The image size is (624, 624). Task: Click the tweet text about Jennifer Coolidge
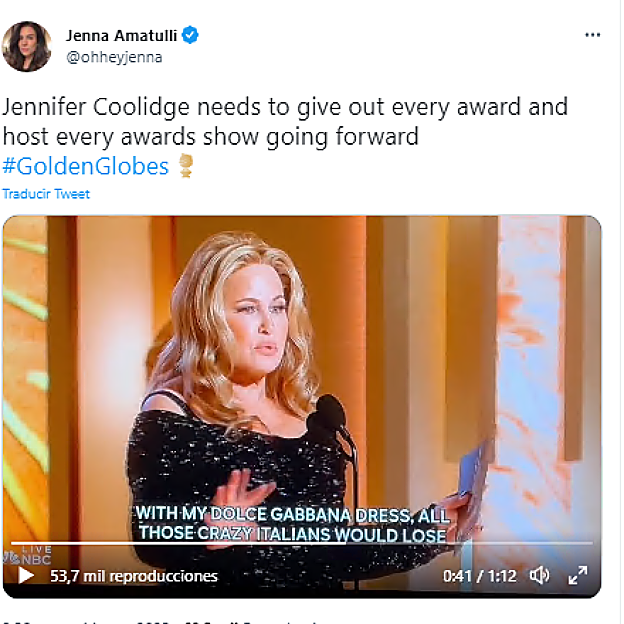pos(285,120)
